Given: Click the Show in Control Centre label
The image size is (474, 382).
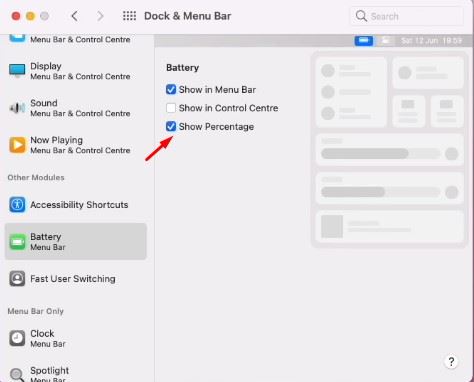Looking at the screenshot, I should coord(228,108).
